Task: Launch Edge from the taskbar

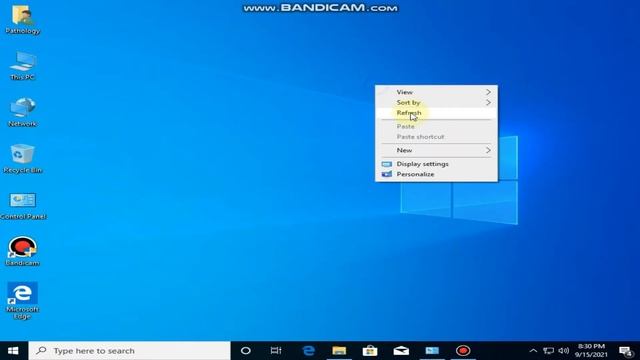Action: (309, 351)
